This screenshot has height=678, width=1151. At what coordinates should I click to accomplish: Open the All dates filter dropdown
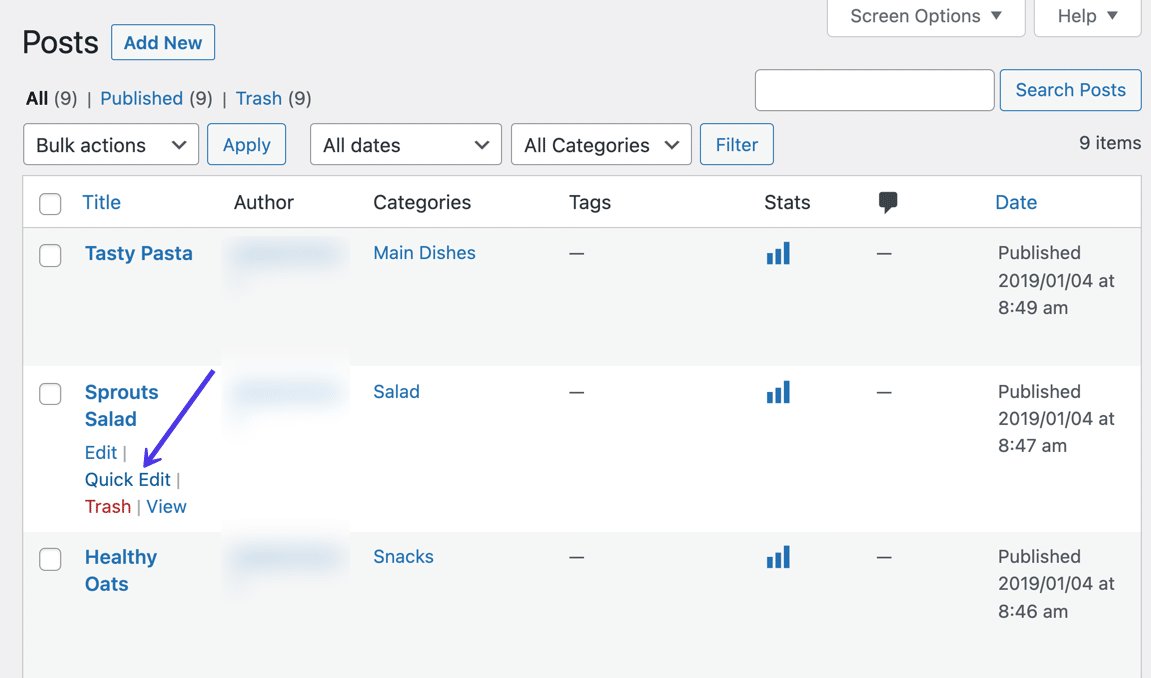[x=405, y=144]
